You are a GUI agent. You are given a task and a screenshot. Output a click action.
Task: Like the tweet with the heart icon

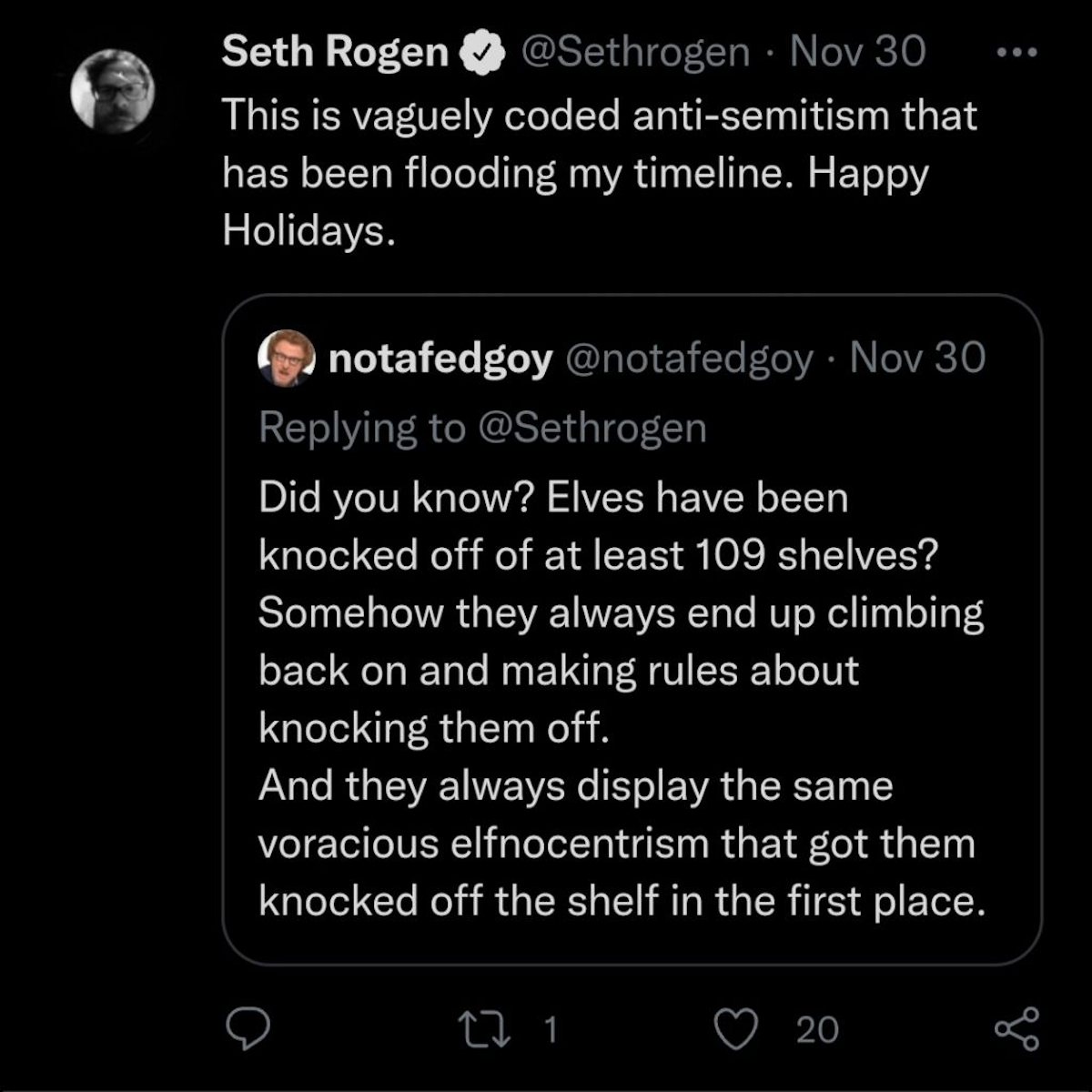tap(735, 1029)
